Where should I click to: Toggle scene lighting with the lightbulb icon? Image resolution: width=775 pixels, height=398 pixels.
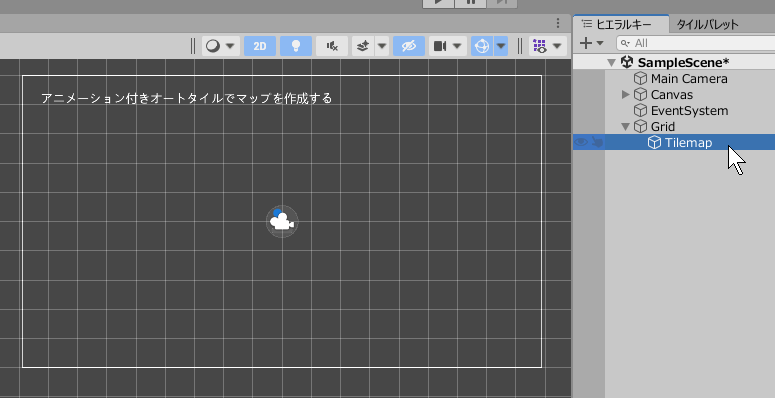296,46
